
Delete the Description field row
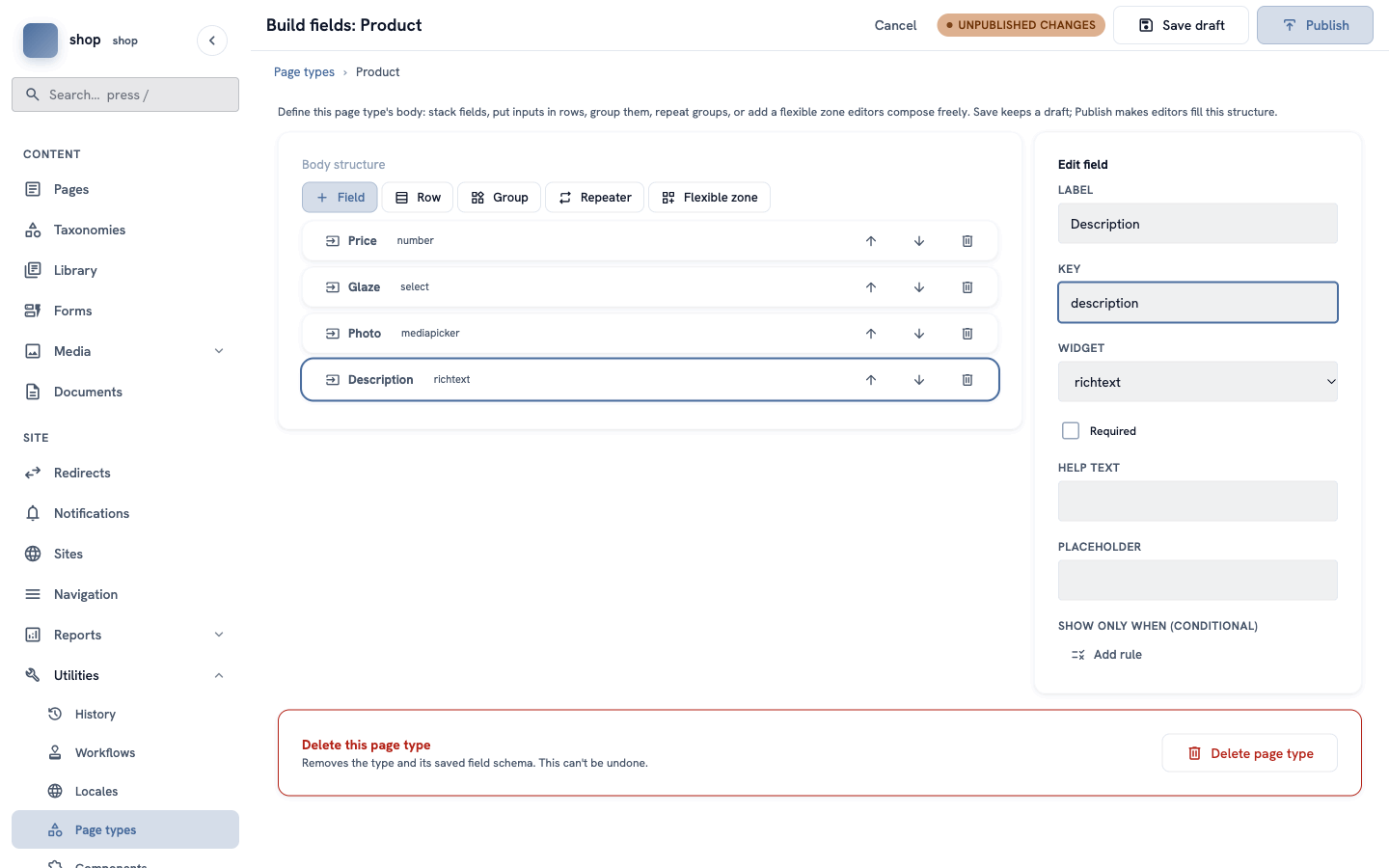click(x=967, y=380)
